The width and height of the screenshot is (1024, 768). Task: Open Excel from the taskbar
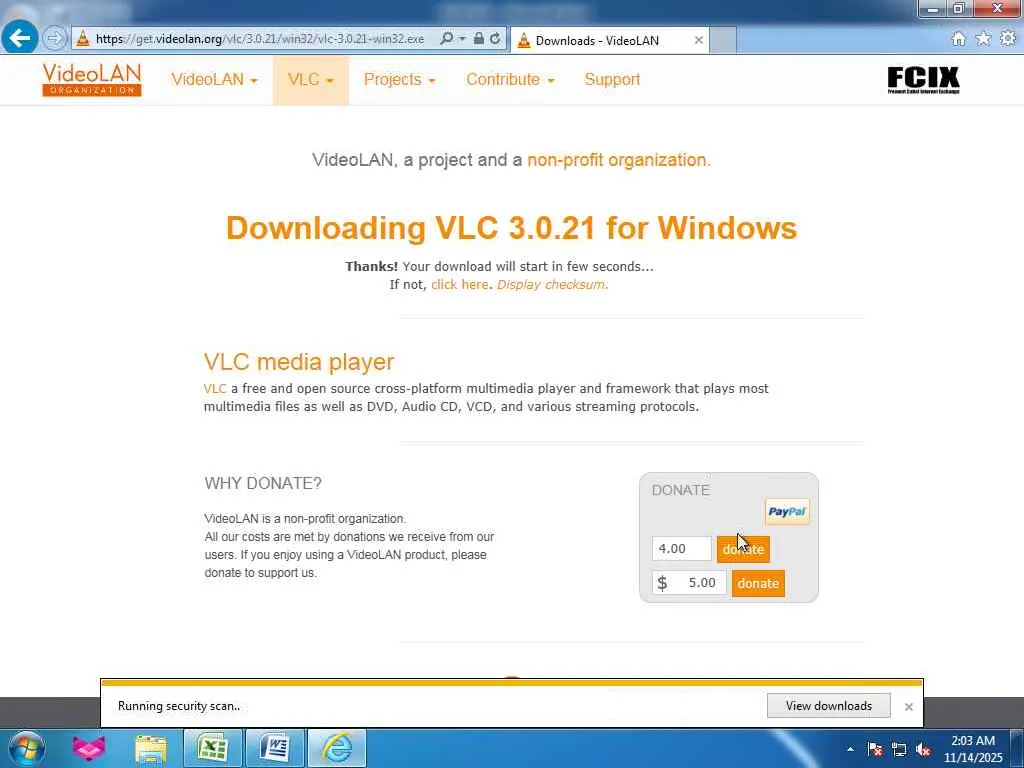pos(212,748)
